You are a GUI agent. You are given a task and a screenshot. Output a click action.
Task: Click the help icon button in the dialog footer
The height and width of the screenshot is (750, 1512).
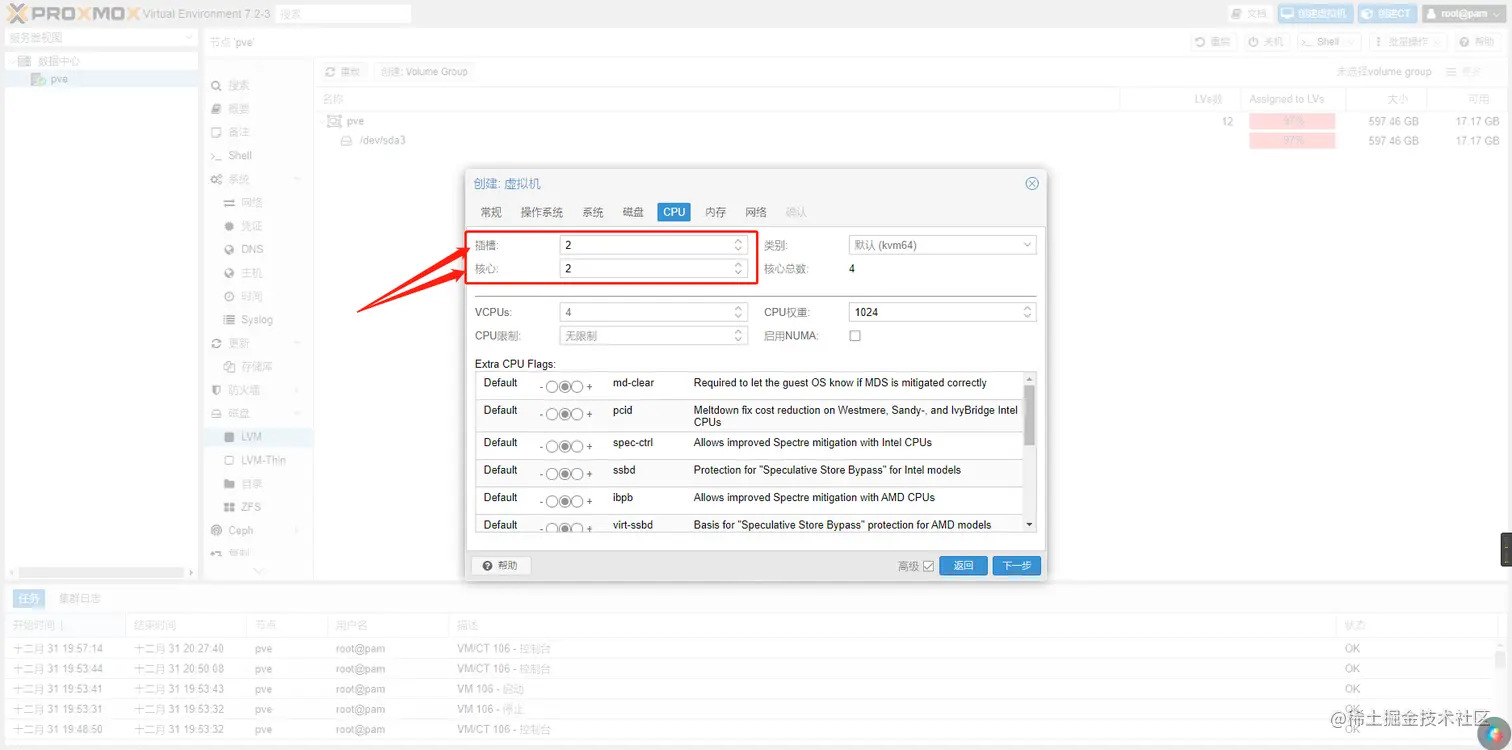(501, 566)
